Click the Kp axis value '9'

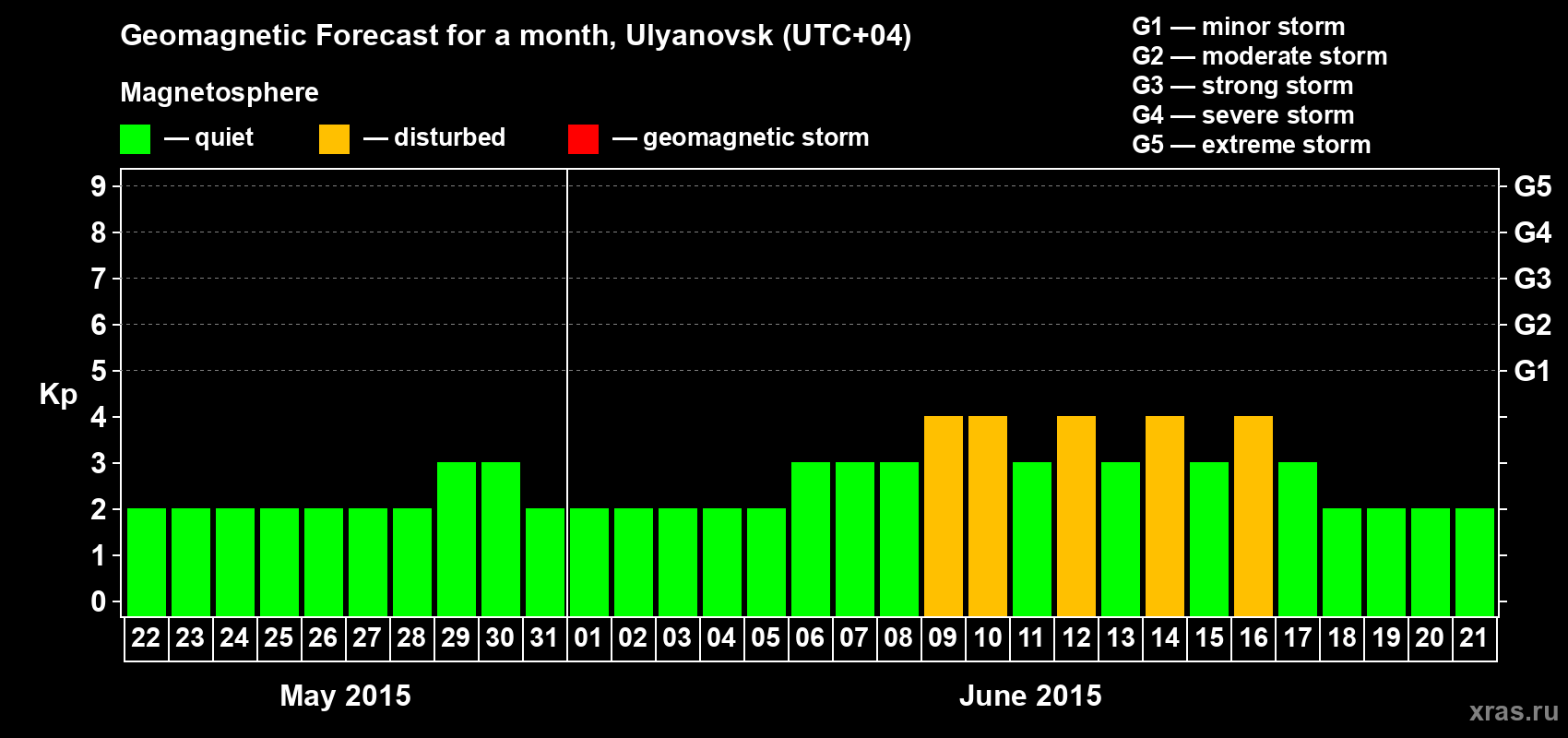coord(99,186)
